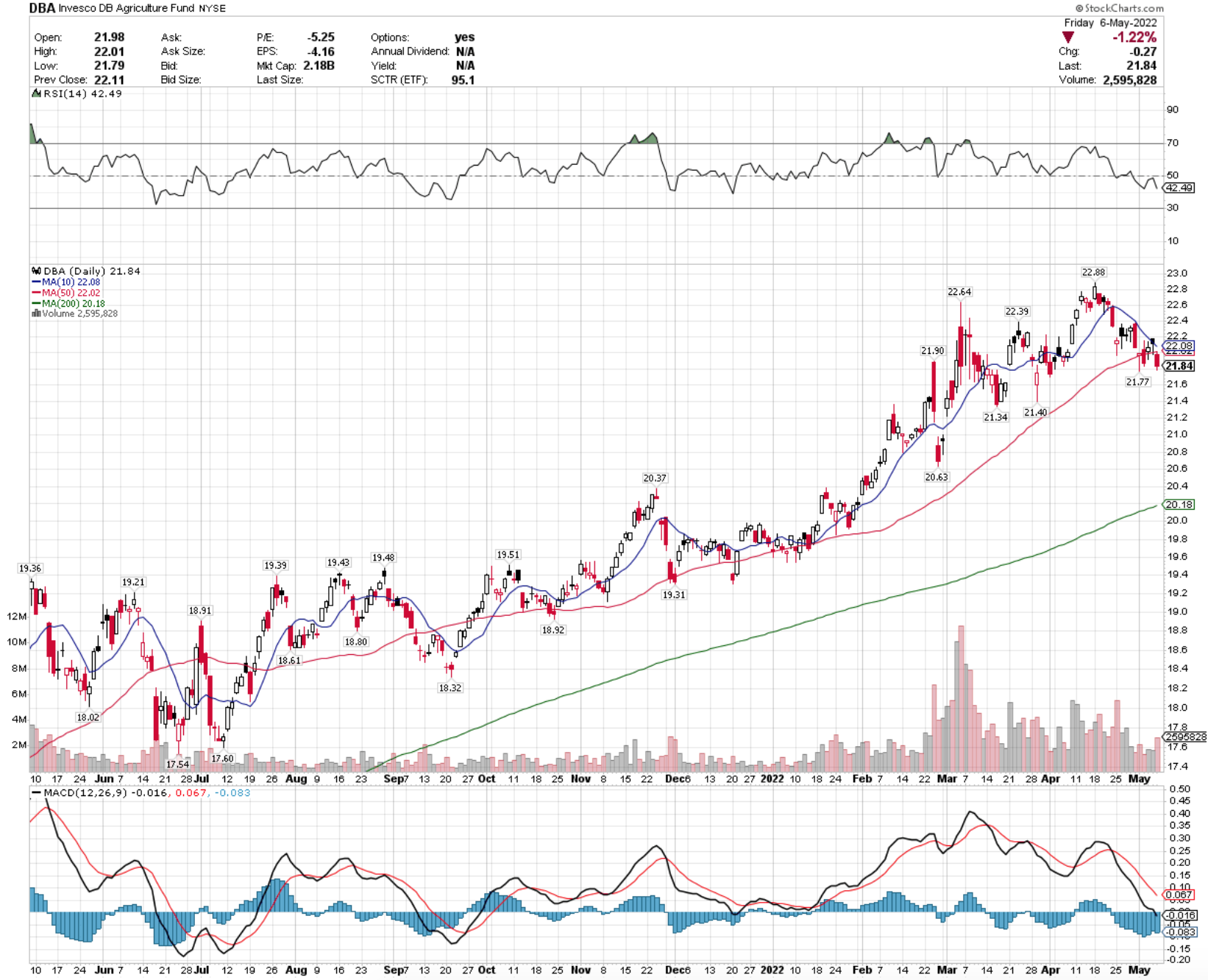Click the 2595828 volume right-axis tag
The width and height of the screenshot is (1208, 980).
coord(1184,736)
